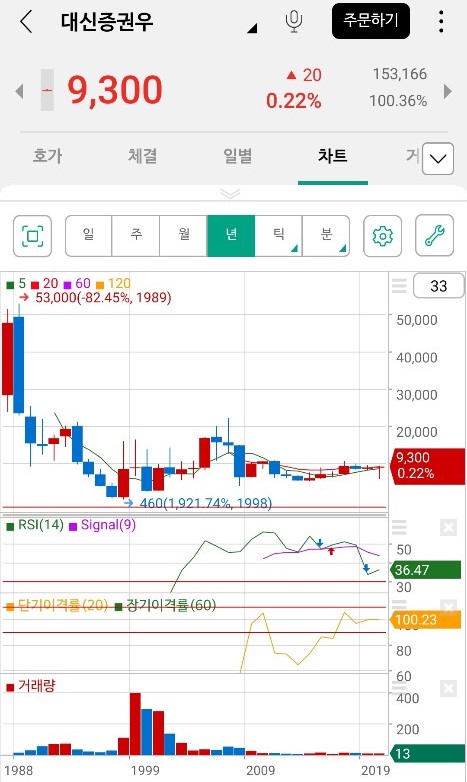Tap the current price 9,300
The width and height of the screenshot is (467, 782).
[115, 90]
